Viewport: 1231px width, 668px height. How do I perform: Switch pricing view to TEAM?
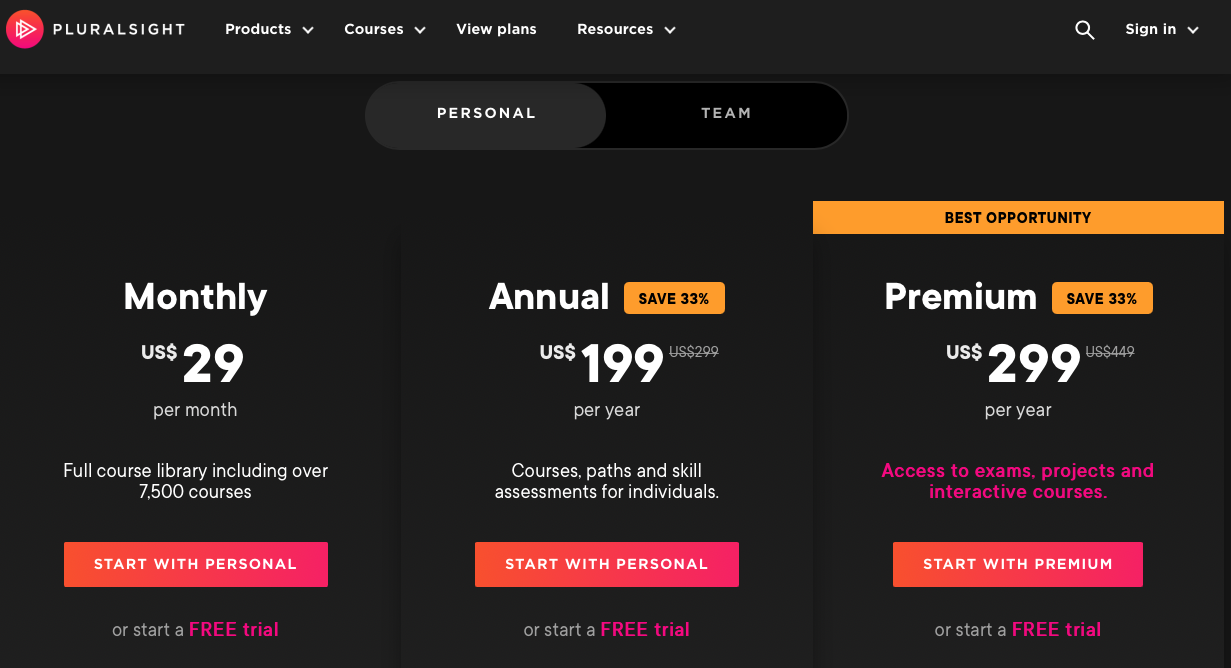pyautogui.click(x=726, y=113)
